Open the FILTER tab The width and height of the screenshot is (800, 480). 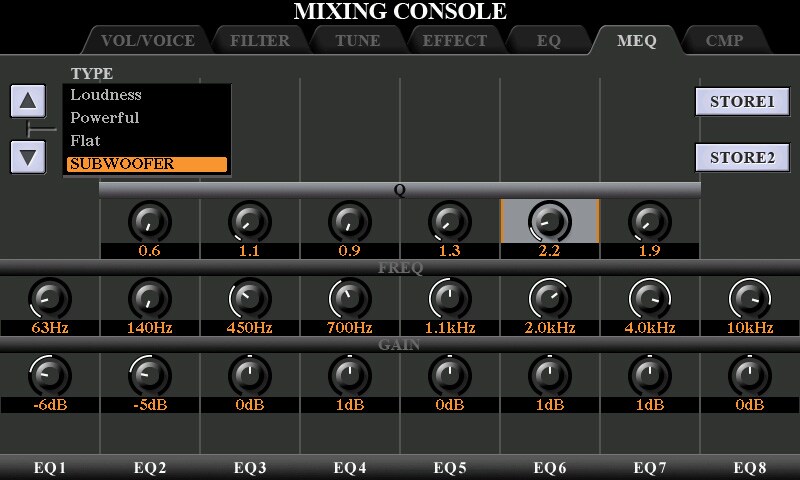(x=259, y=41)
